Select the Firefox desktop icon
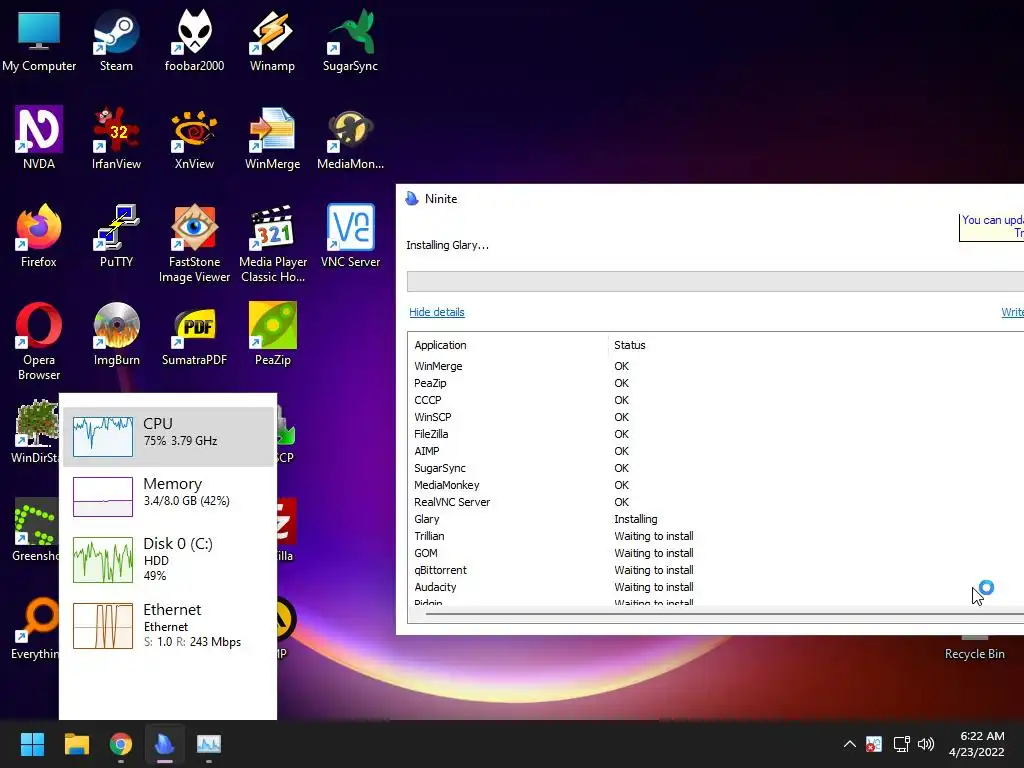Image resolution: width=1024 pixels, height=768 pixels. pos(39,236)
